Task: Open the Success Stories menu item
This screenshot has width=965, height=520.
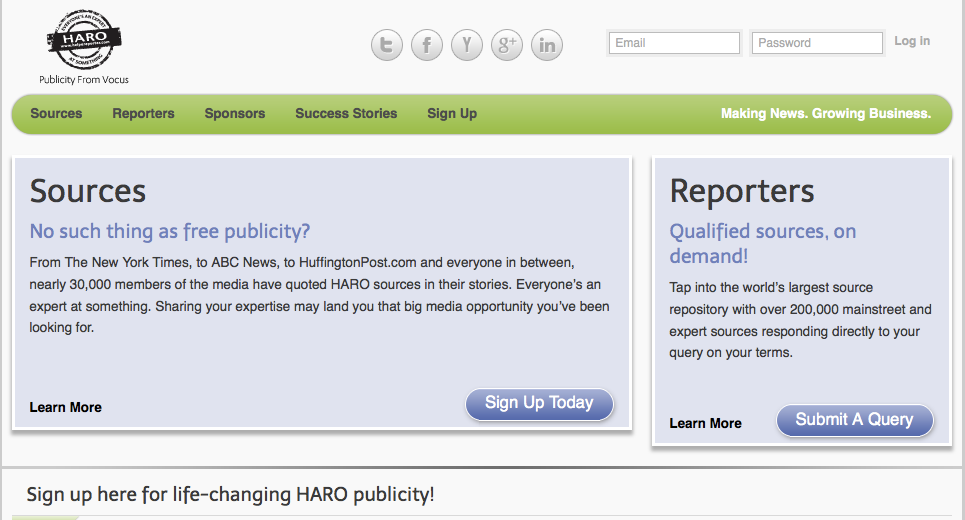Action: [x=346, y=114]
